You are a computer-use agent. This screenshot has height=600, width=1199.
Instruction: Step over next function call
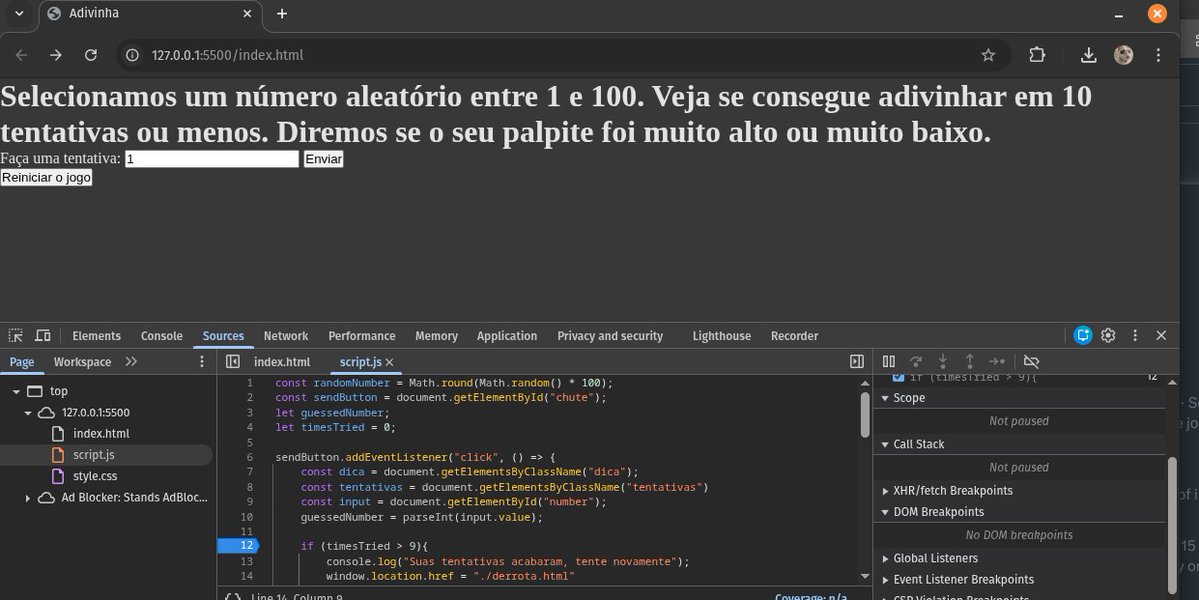point(915,361)
